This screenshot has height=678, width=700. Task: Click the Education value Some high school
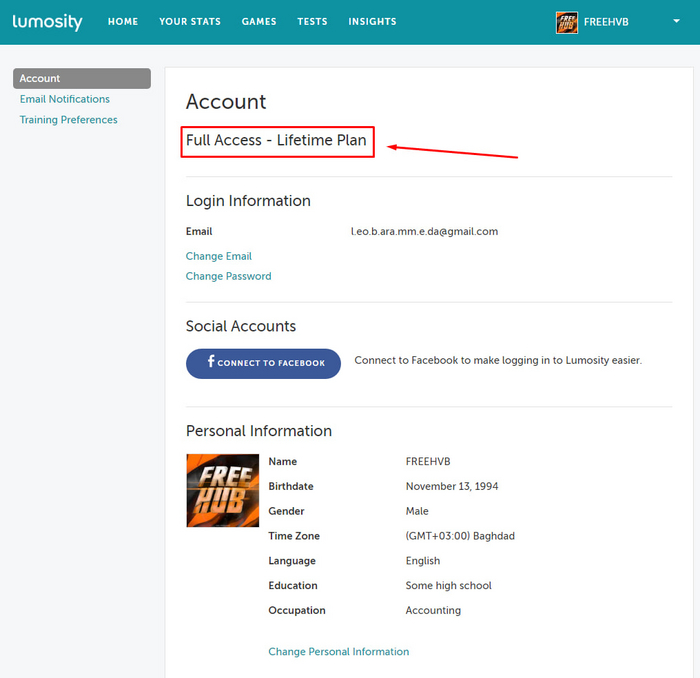pyautogui.click(x=448, y=586)
